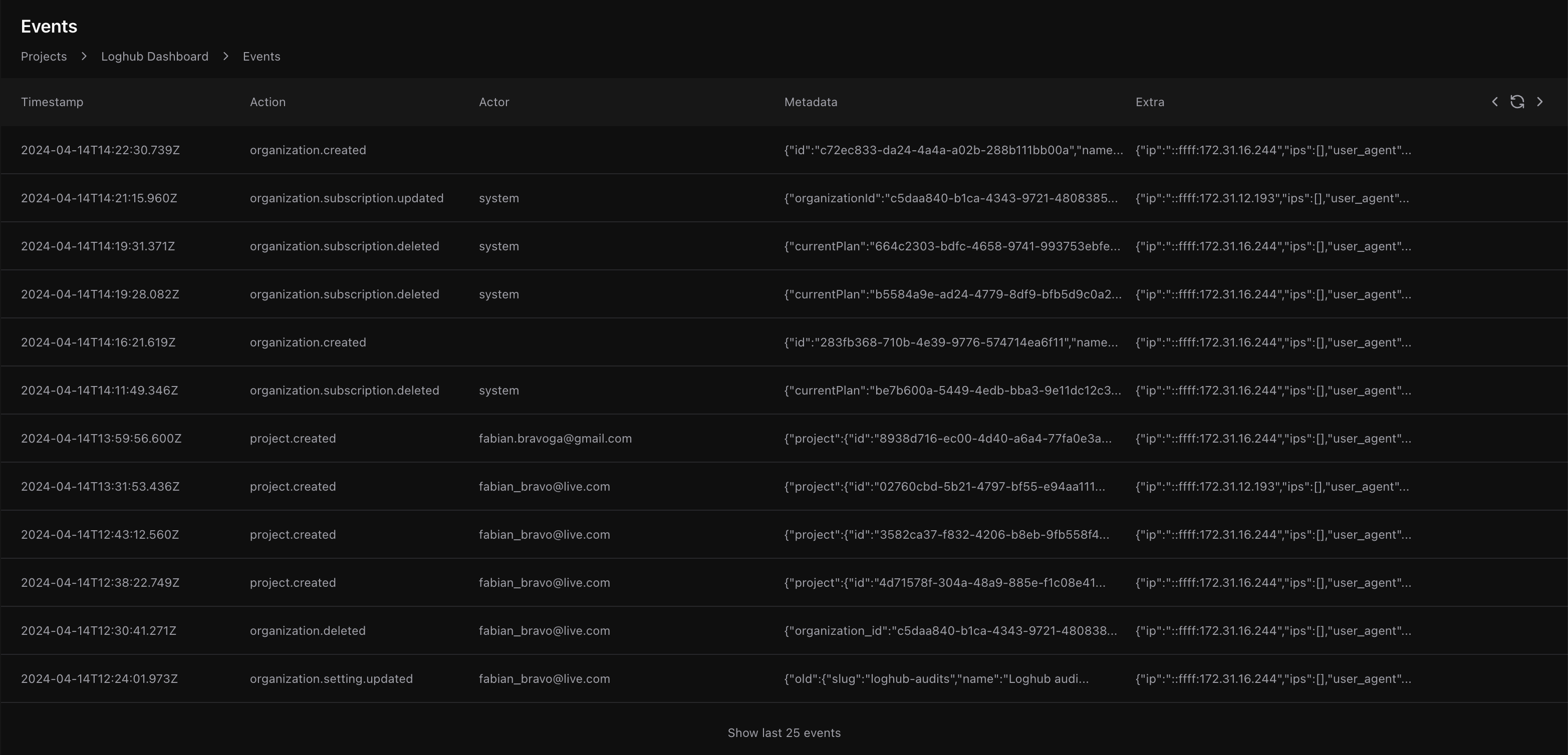This screenshot has width=1568, height=755.
Task: Open Loghub Dashboard breadcrumb link
Action: pos(155,57)
